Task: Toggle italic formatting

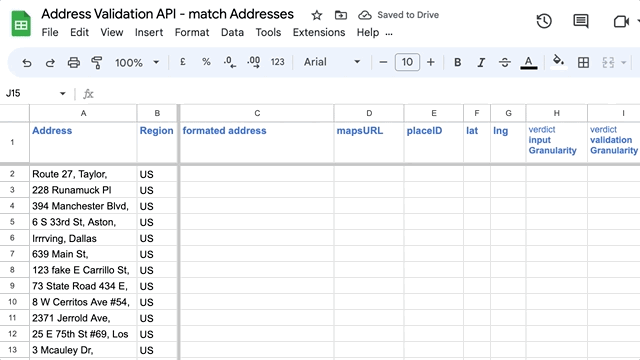Action: (x=481, y=62)
